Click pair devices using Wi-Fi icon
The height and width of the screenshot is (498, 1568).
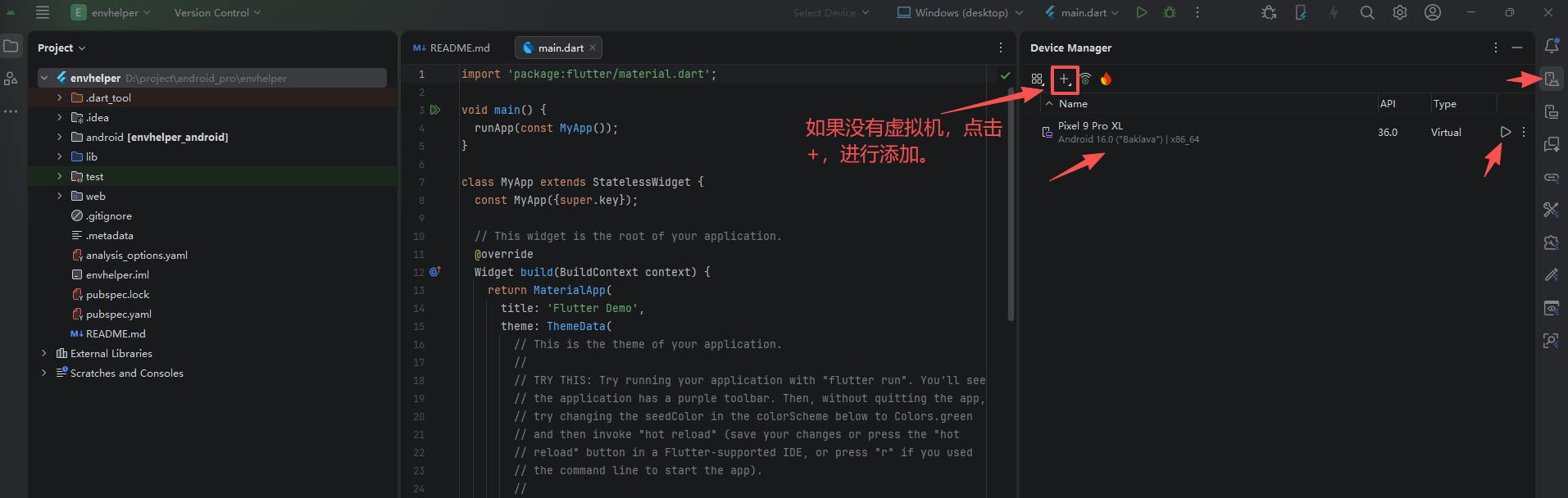1085,79
